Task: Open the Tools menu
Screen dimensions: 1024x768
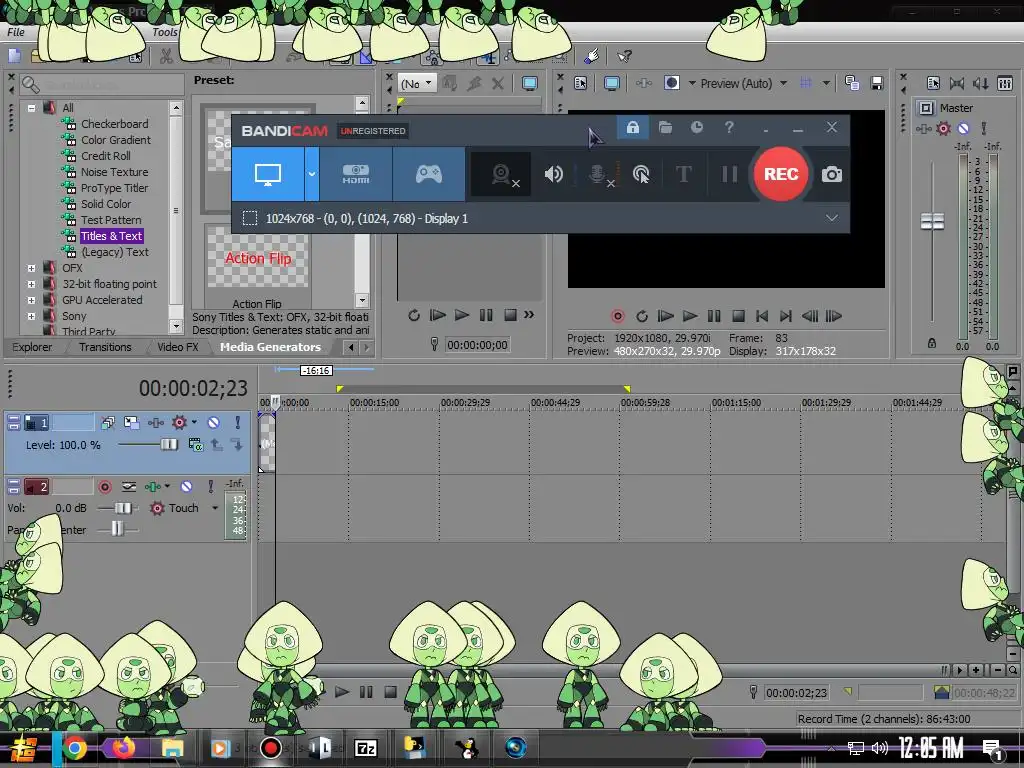Action: click(165, 32)
